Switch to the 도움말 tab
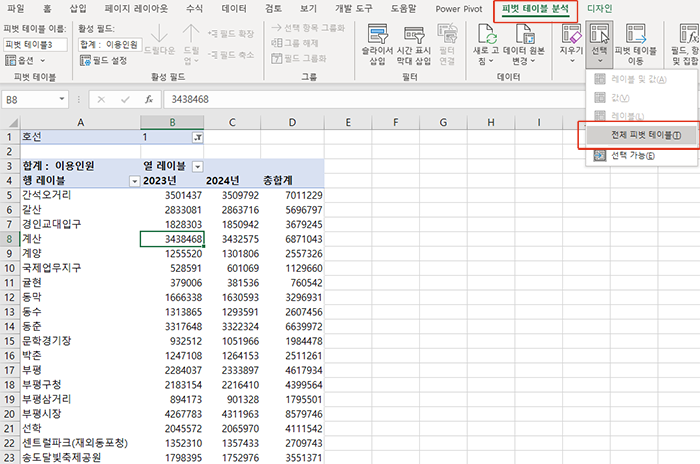The image size is (700, 464). tap(403, 8)
